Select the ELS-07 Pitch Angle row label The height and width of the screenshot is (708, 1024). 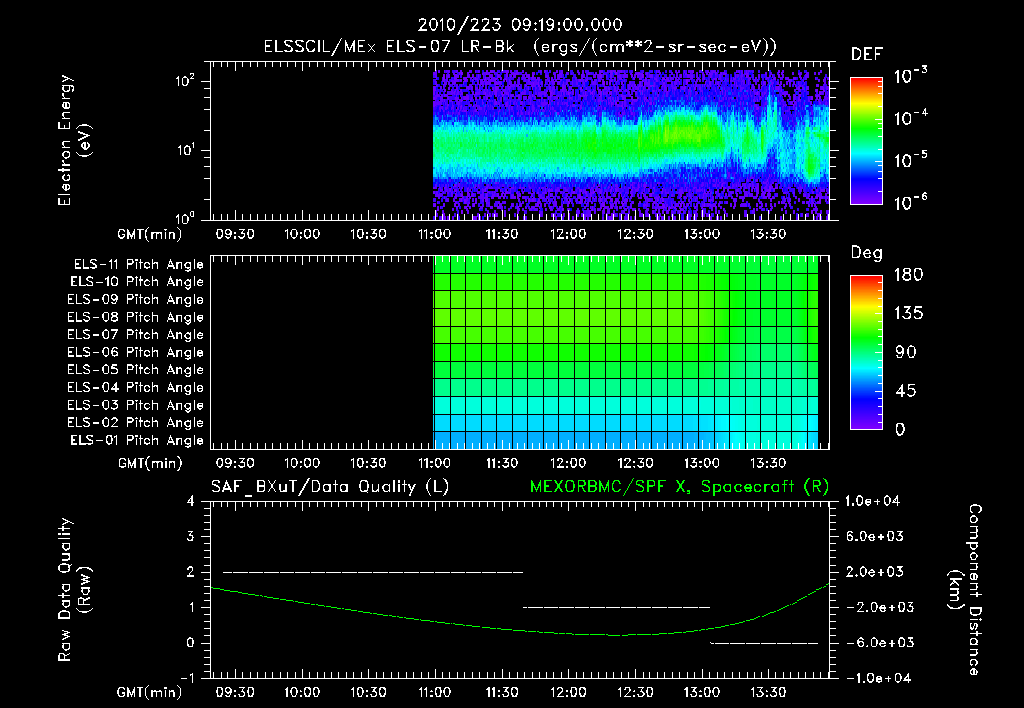point(135,334)
